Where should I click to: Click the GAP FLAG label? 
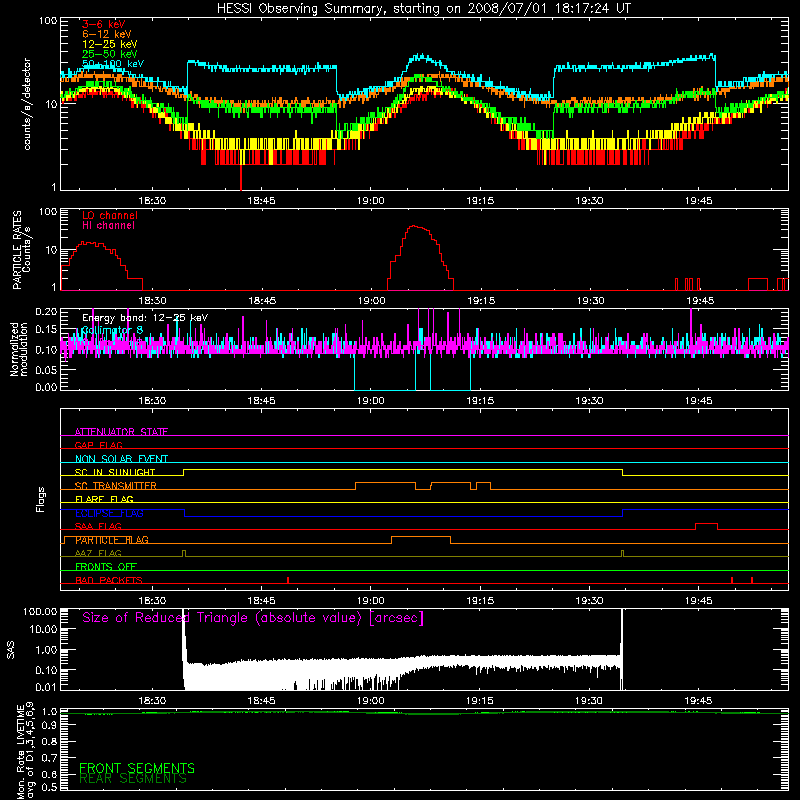coord(98,445)
